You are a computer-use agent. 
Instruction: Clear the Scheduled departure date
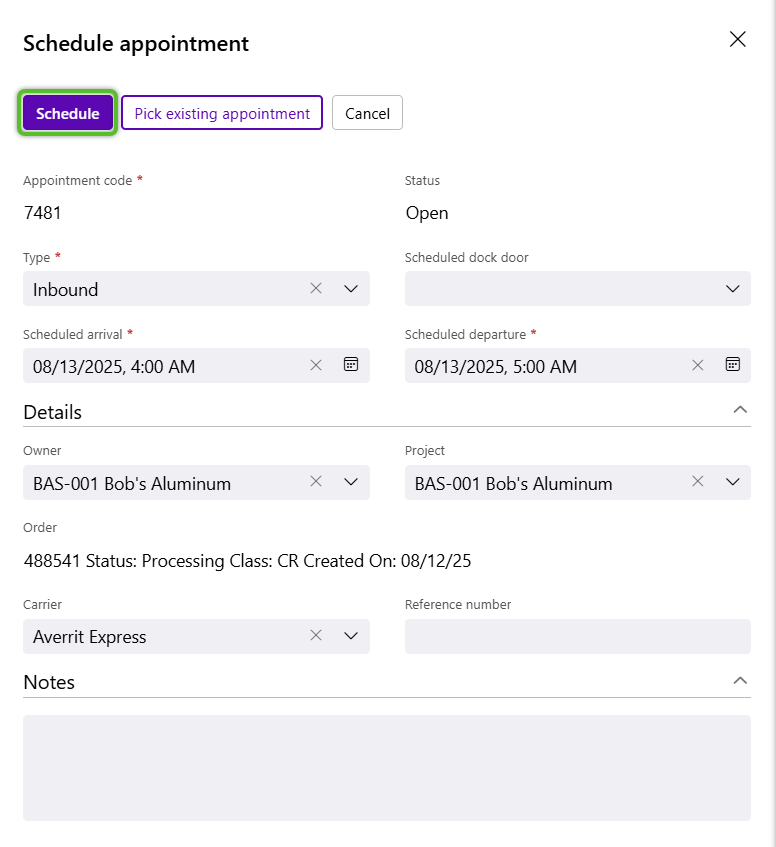(698, 365)
